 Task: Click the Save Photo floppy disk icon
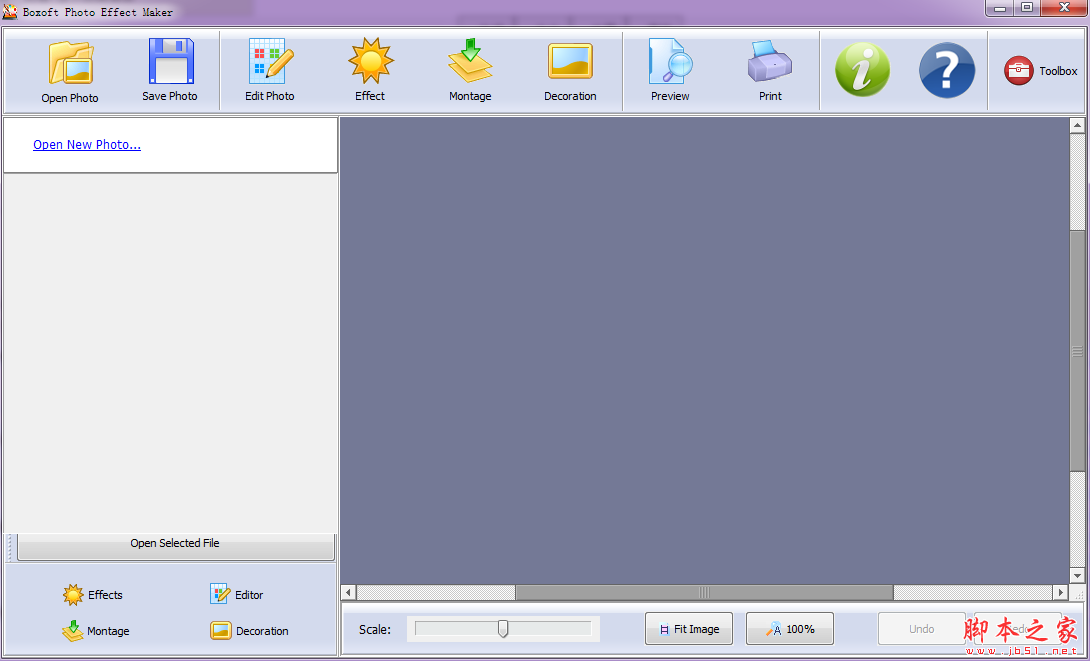pos(171,61)
